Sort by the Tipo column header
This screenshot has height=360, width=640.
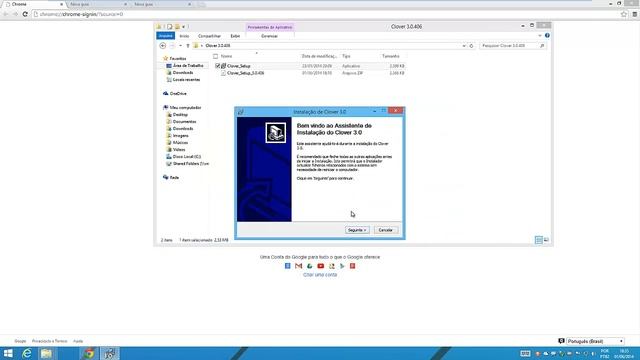(346, 56)
